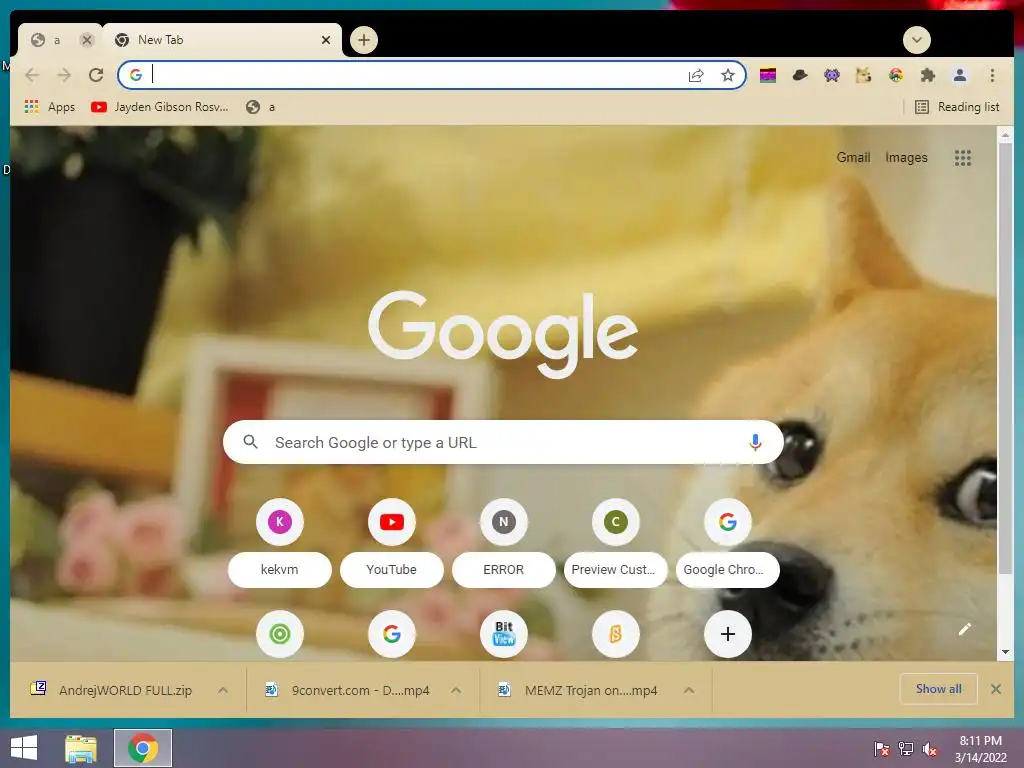Open the Google apps grid
This screenshot has height=768, width=1024.
[x=963, y=157]
